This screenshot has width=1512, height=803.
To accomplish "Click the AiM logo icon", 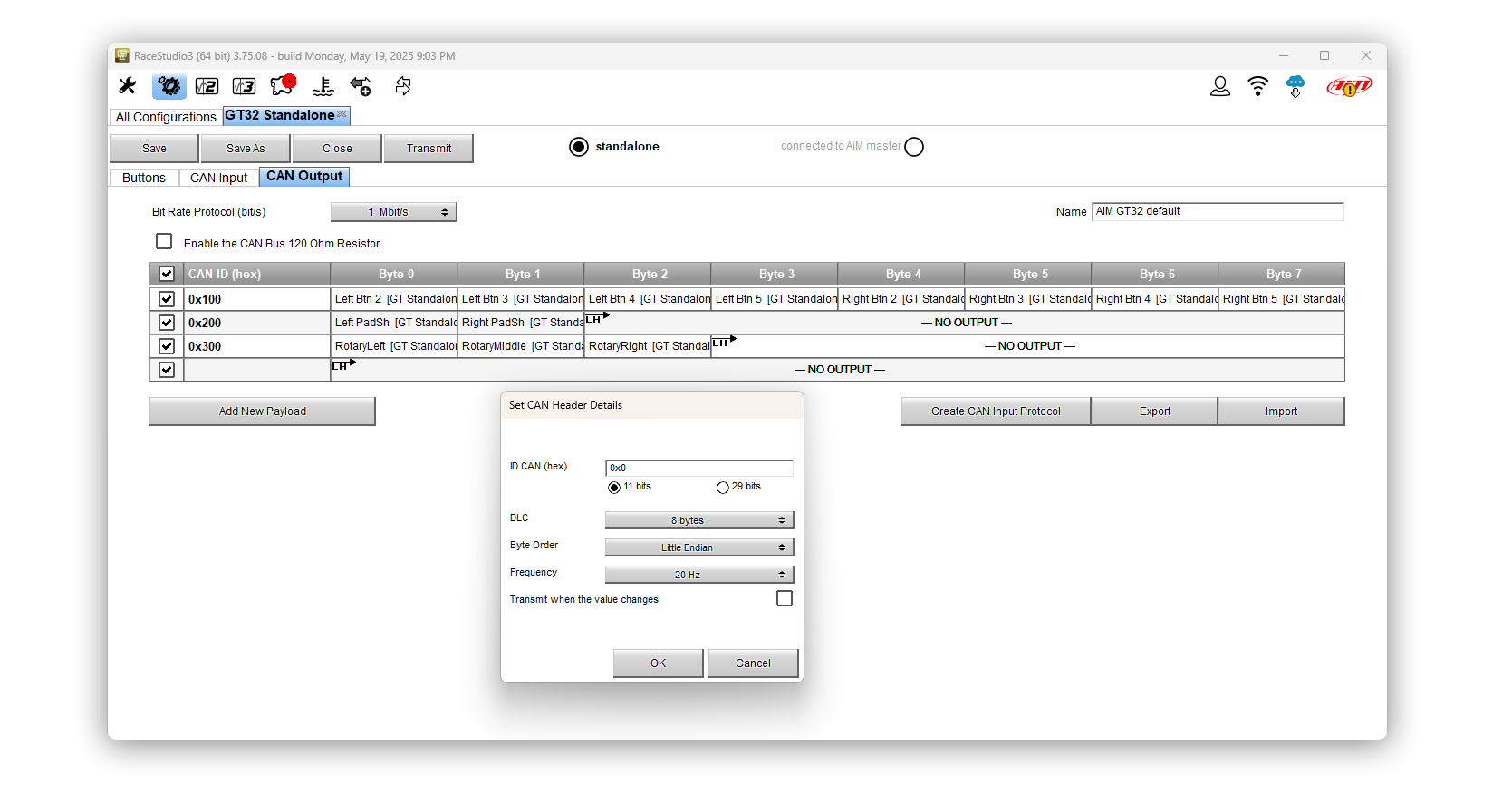I will (x=1350, y=87).
